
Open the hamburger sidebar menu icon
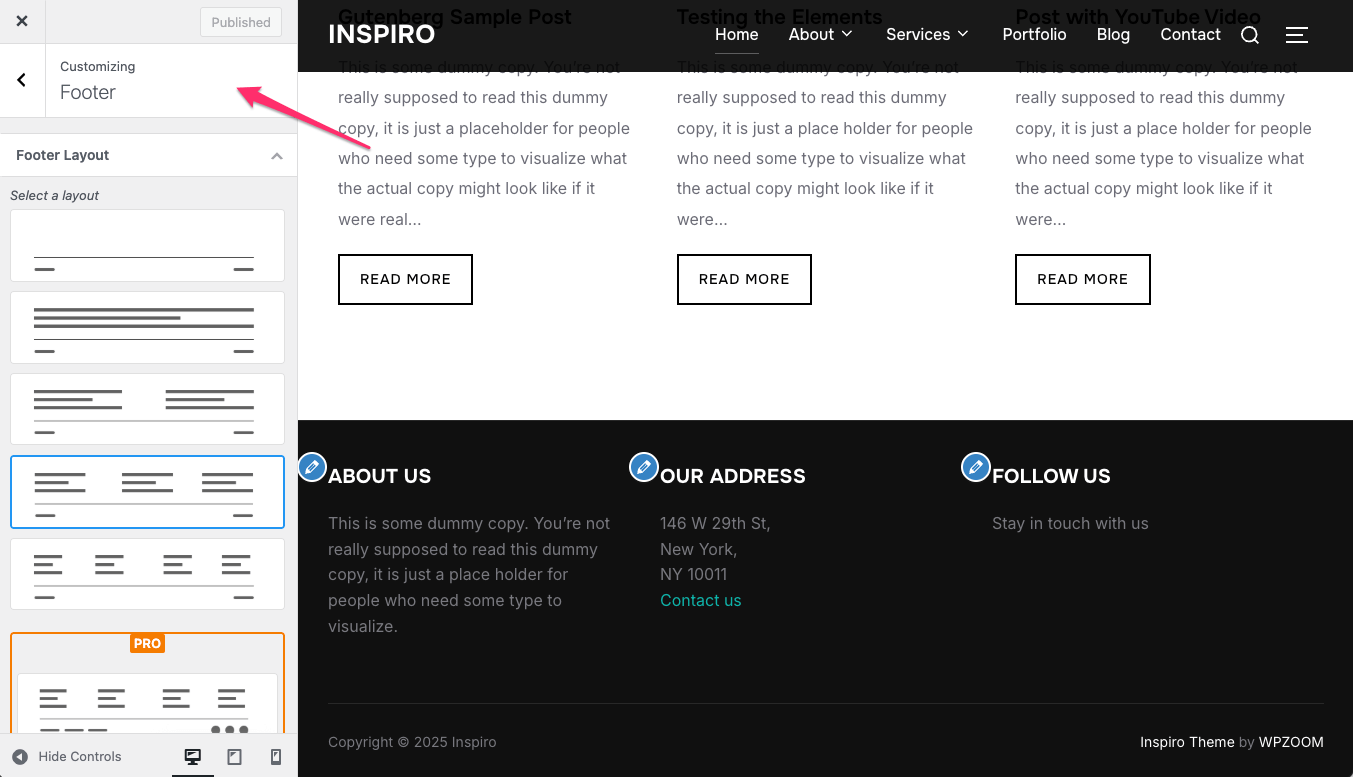pyautogui.click(x=1296, y=35)
